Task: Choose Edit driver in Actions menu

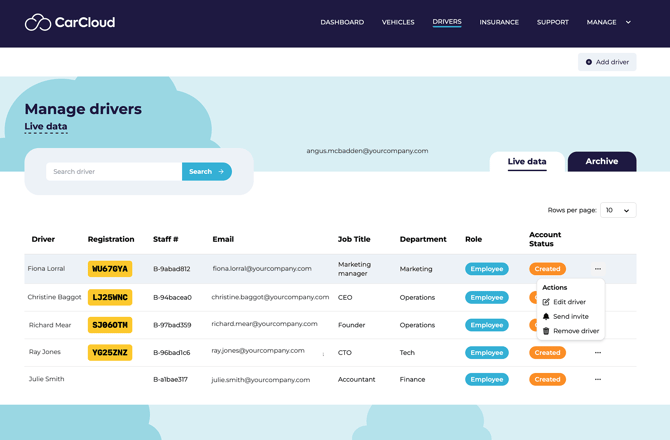Action: click(569, 302)
